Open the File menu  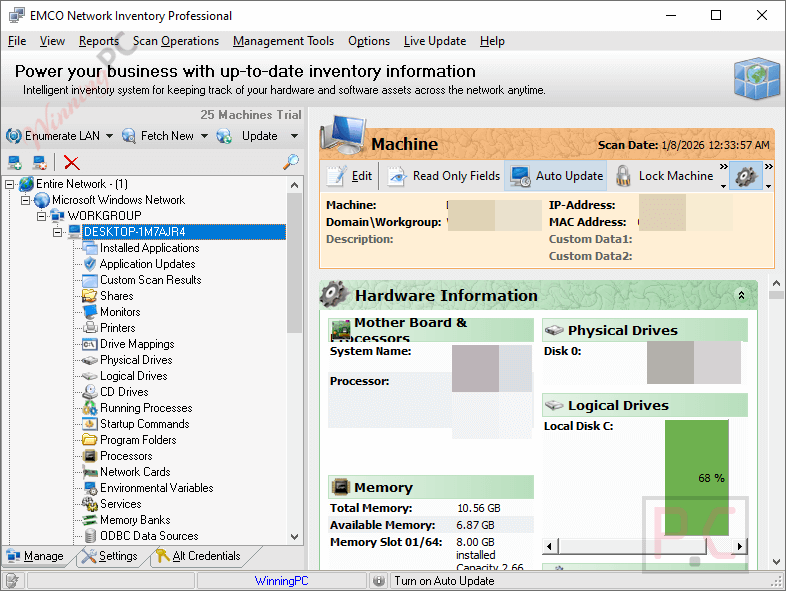click(x=17, y=41)
